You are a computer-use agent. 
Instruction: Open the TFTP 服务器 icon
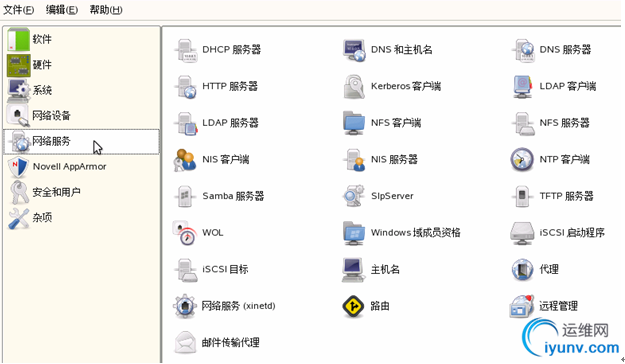tap(522, 196)
